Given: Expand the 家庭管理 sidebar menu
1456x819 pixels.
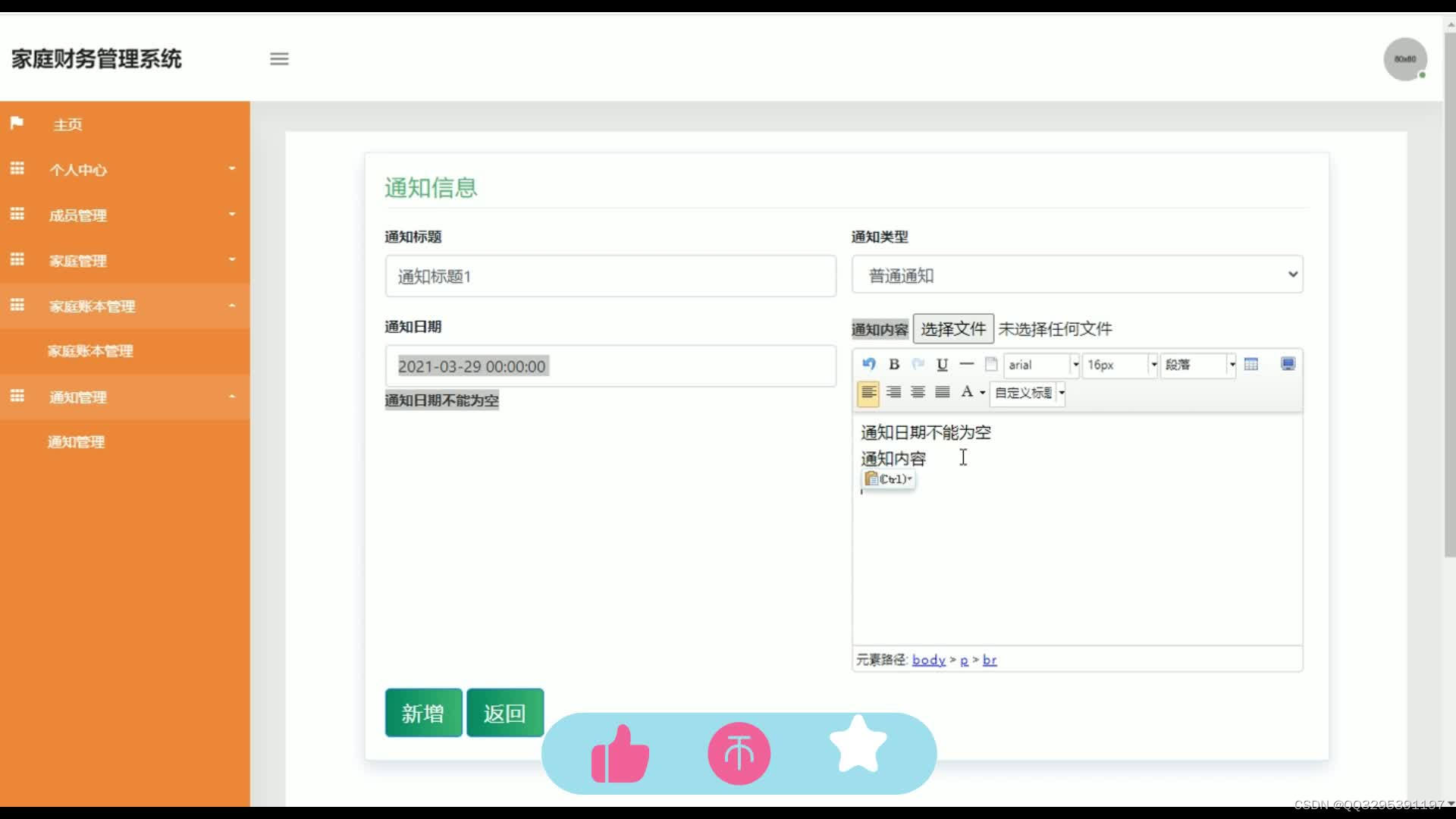Looking at the screenshot, I should [x=125, y=261].
